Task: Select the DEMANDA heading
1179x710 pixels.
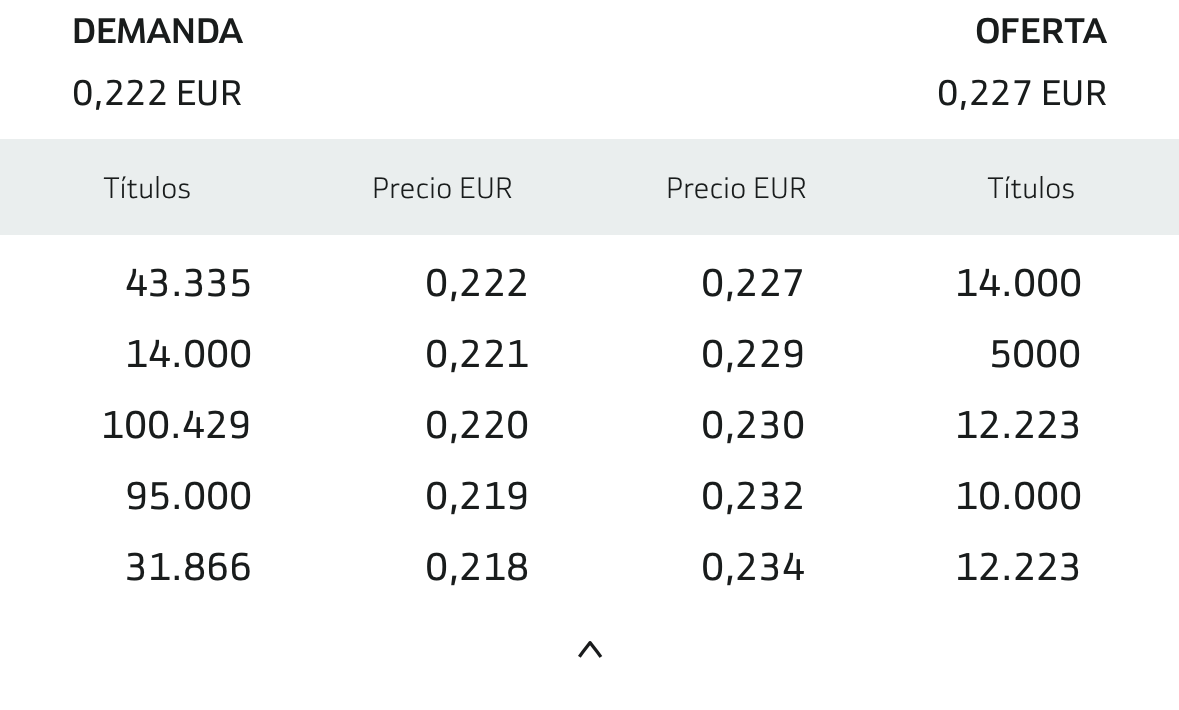Action: tap(157, 32)
